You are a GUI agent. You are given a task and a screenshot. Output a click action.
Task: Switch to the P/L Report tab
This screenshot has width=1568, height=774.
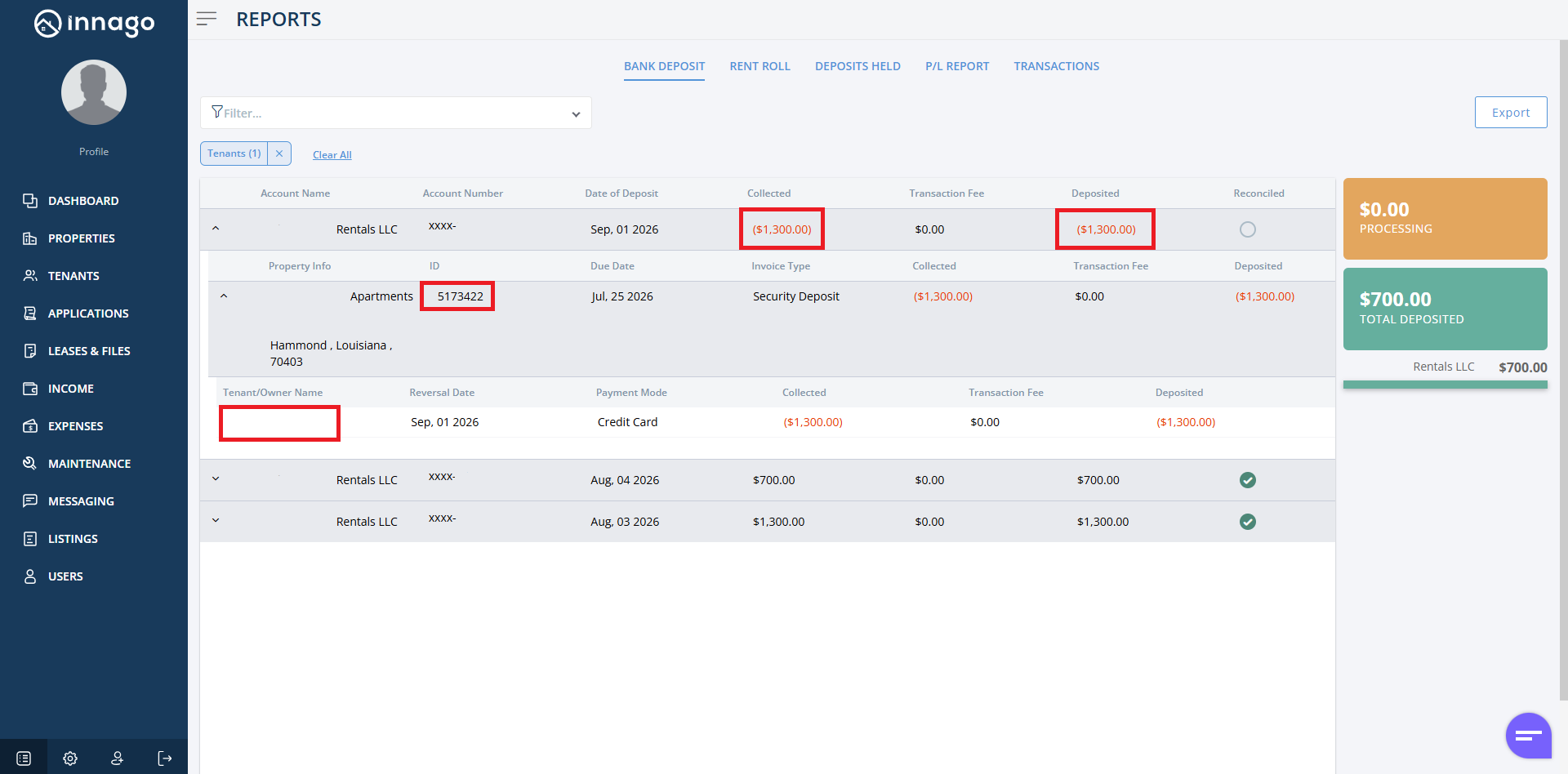[957, 66]
